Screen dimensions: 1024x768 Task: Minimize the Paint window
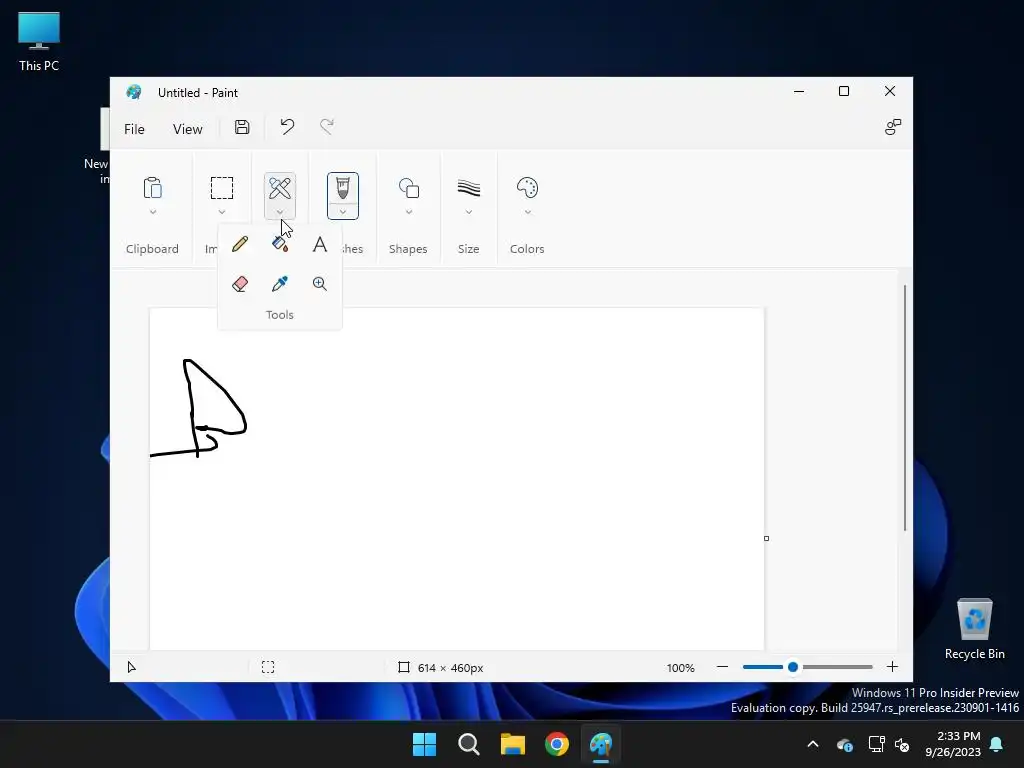[x=799, y=91]
